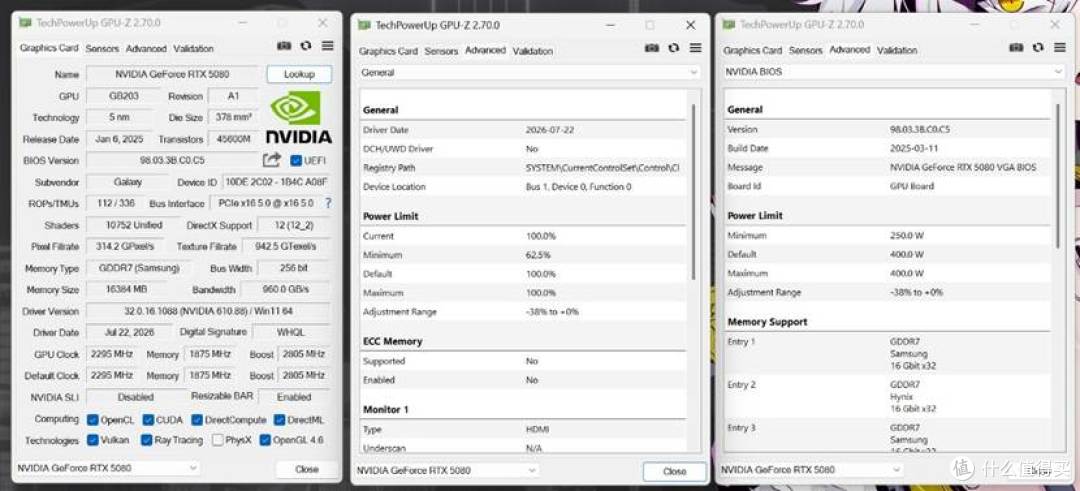Toggle the Vulkan checkbox
The image size is (1080, 491).
(x=93, y=440)
